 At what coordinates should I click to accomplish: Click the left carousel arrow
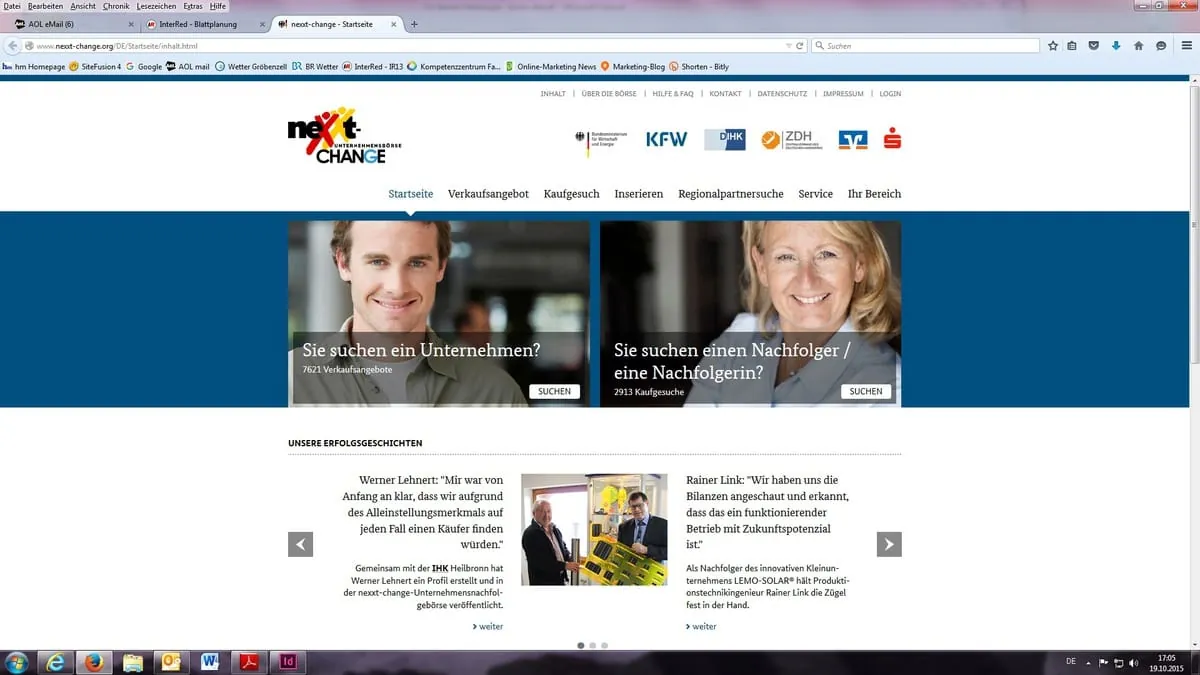click(x=300, y=544)
